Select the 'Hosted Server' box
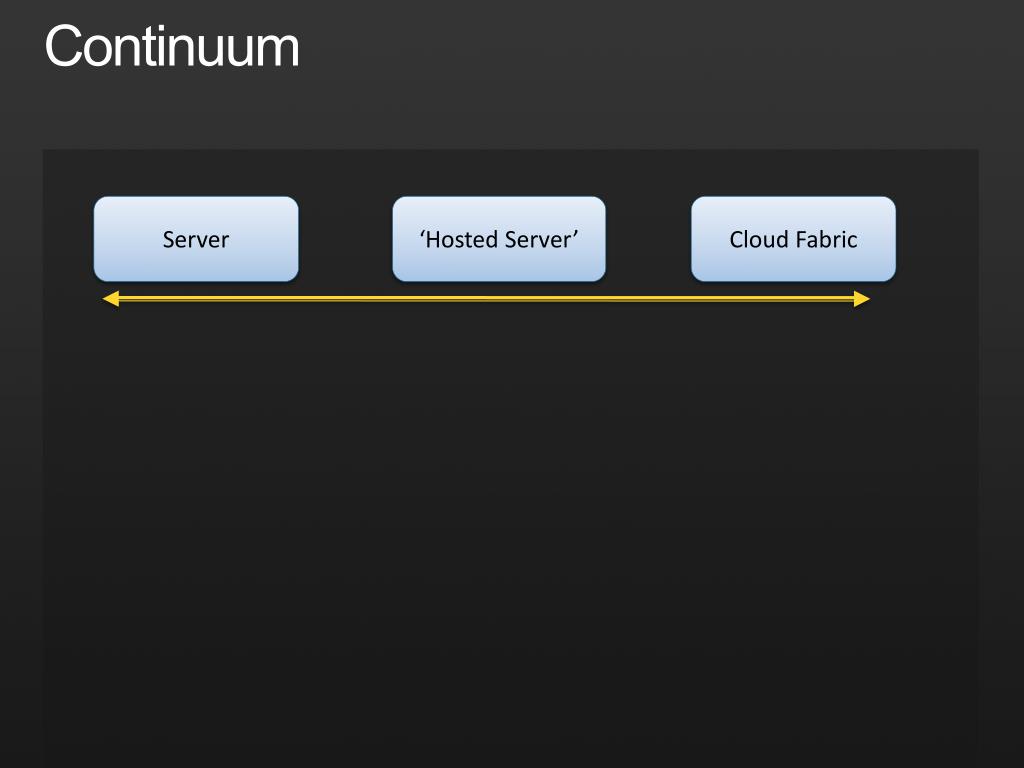The height and width of the screenshot is (768, 1024). (499, 239)
